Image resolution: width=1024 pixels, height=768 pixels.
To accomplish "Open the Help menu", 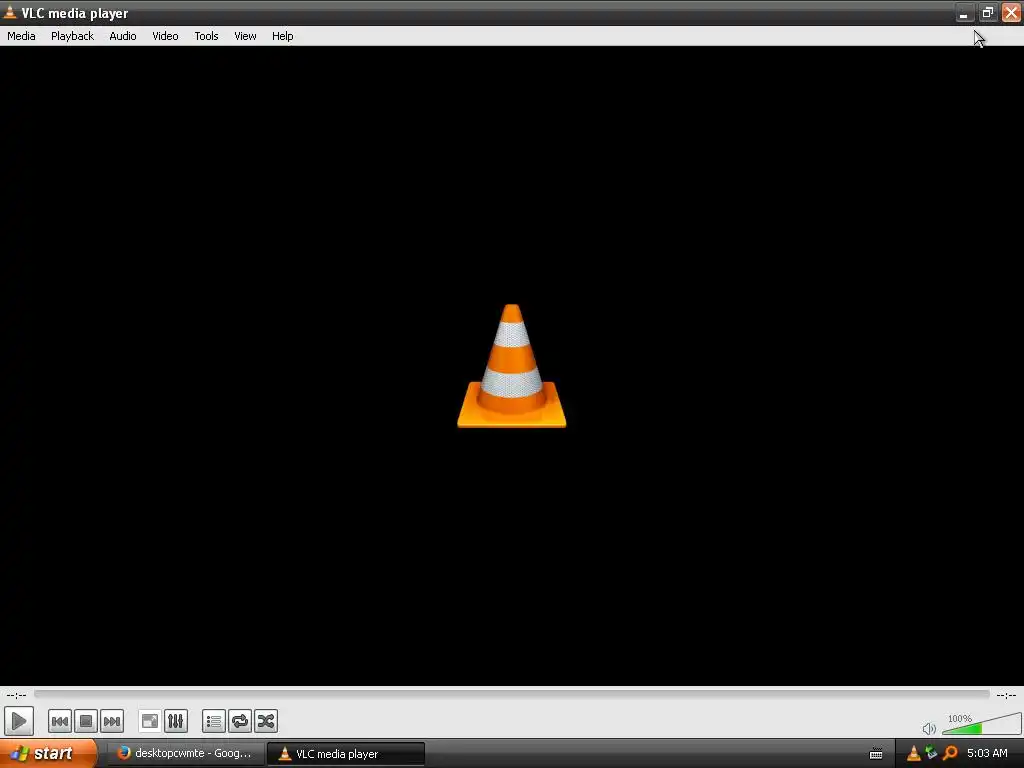I will click(x=282, y=36).
